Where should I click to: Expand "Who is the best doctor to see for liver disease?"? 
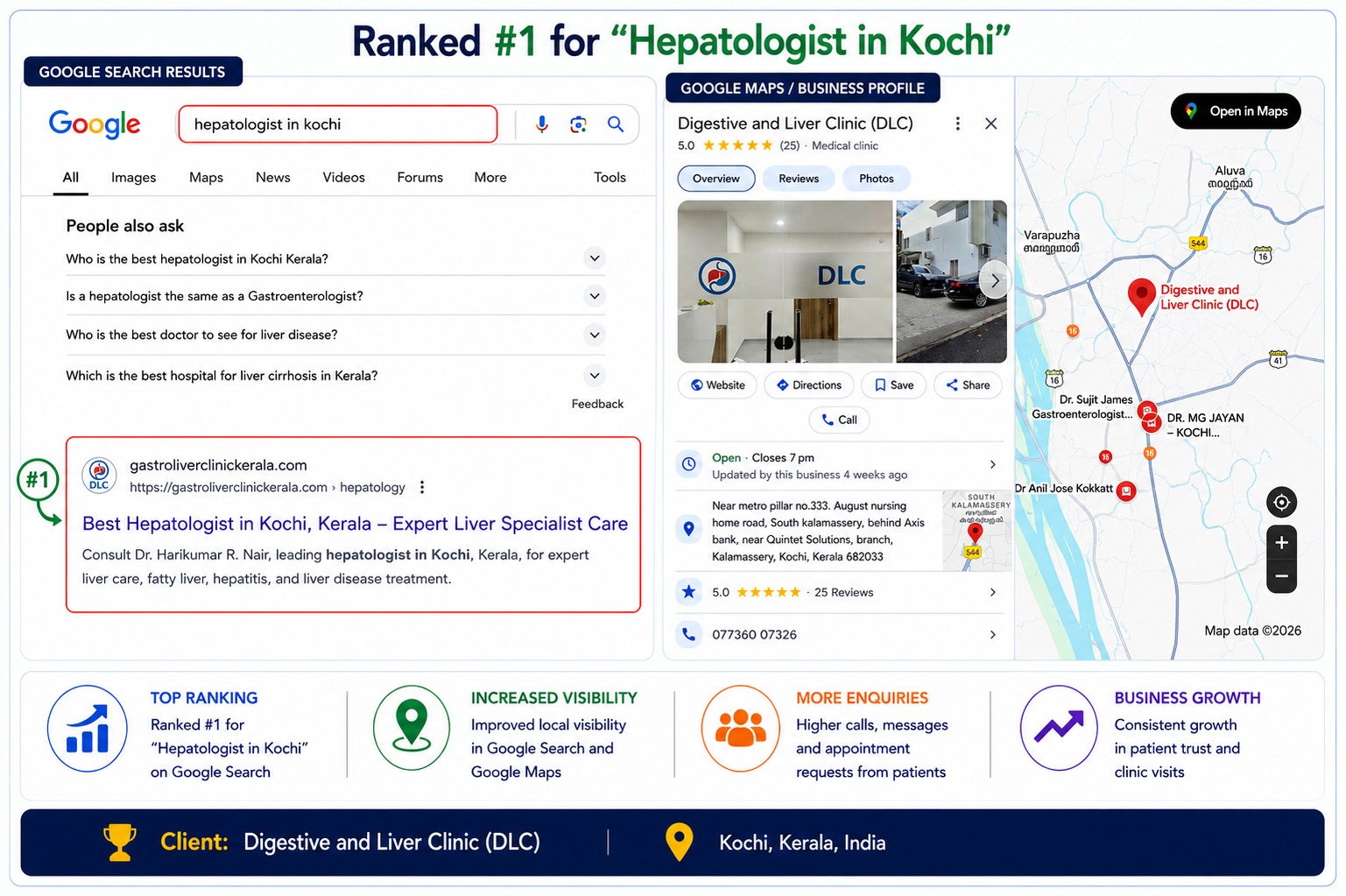(595, 335)
